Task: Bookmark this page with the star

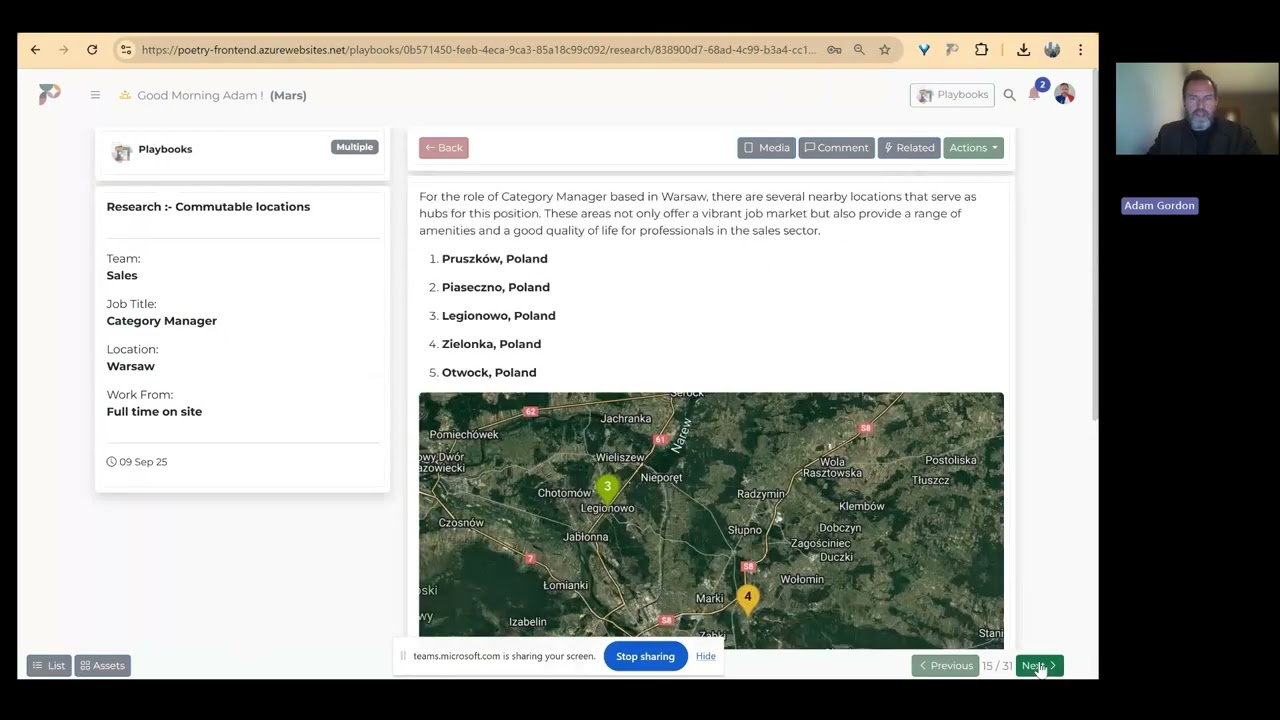Action: tap(885, 49)
